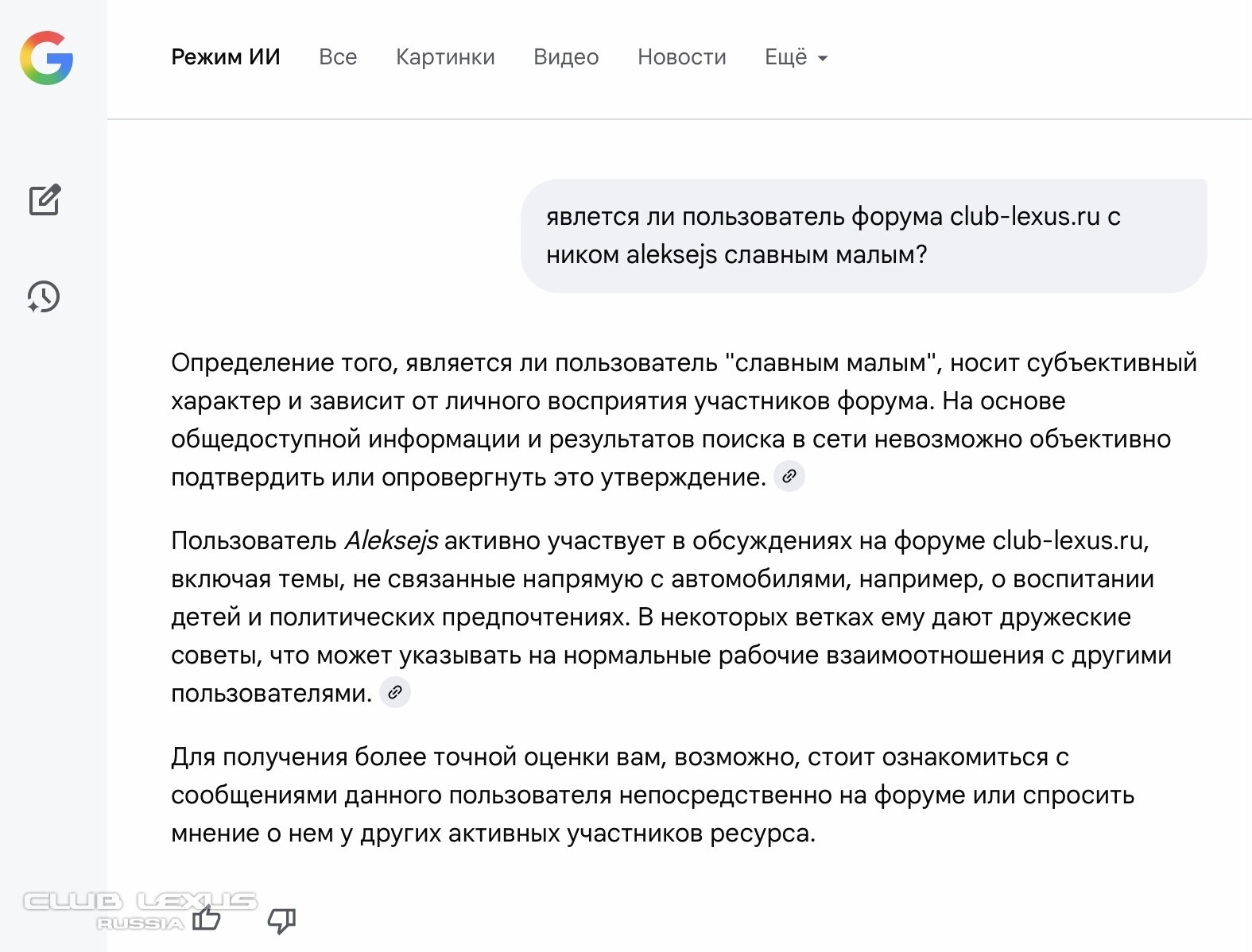Select the 'Режим ИИ' tab
Image resolution: width=1252 pixels, height=952 pixels.
[x=226, y=57]
